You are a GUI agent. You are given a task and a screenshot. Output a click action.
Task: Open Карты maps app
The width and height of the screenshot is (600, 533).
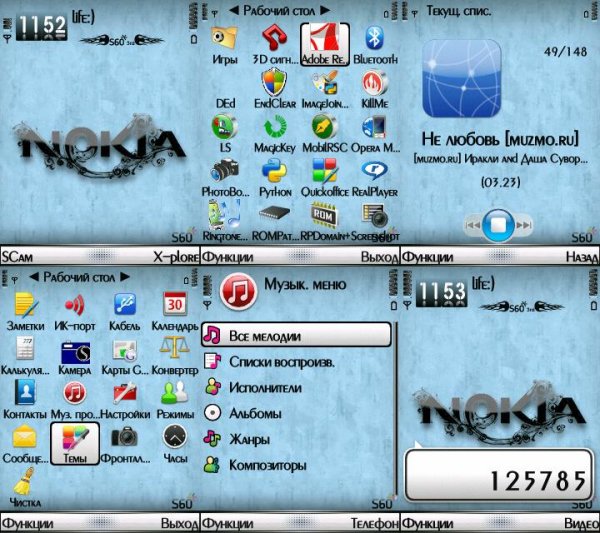pyautogui.click(x=125, y=356)
